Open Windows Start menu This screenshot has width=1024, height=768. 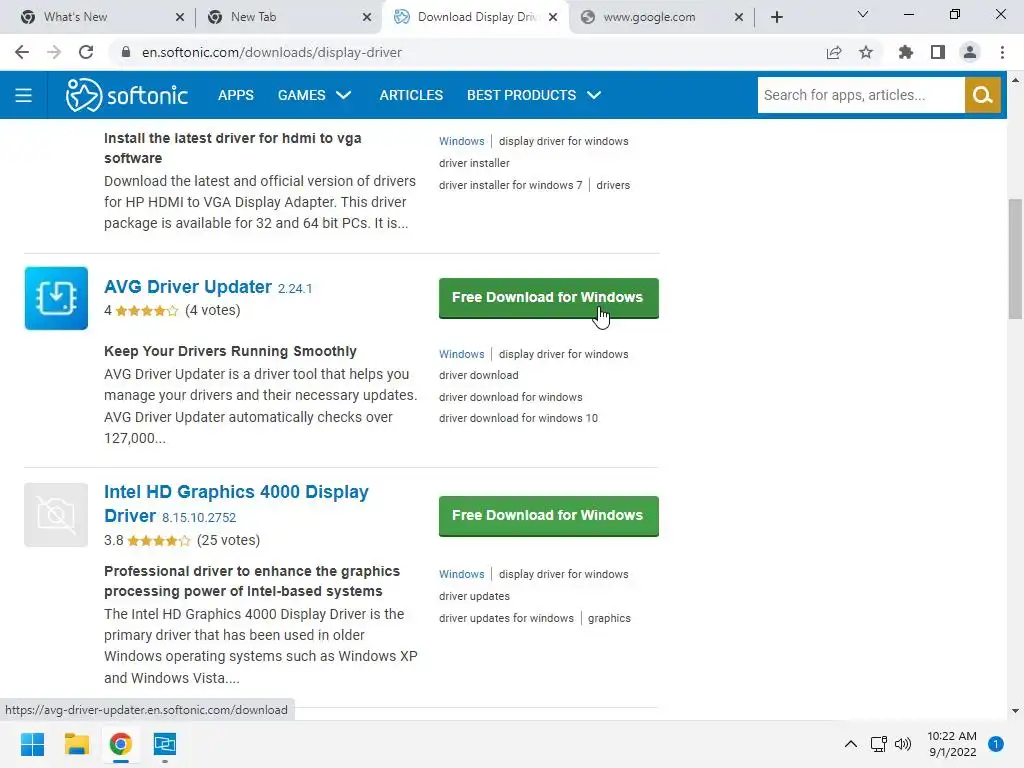pyautogui.click(x=33, y=744)
